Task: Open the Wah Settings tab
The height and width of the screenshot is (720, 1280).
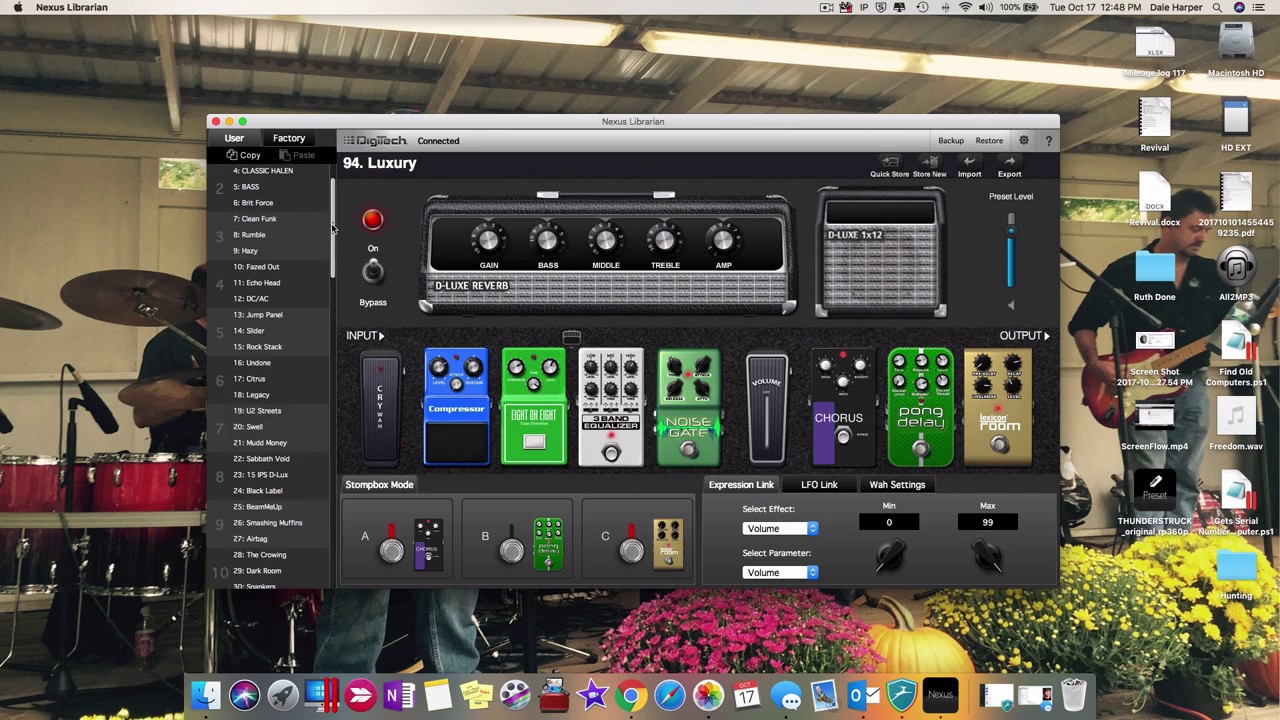Action: 897,485
